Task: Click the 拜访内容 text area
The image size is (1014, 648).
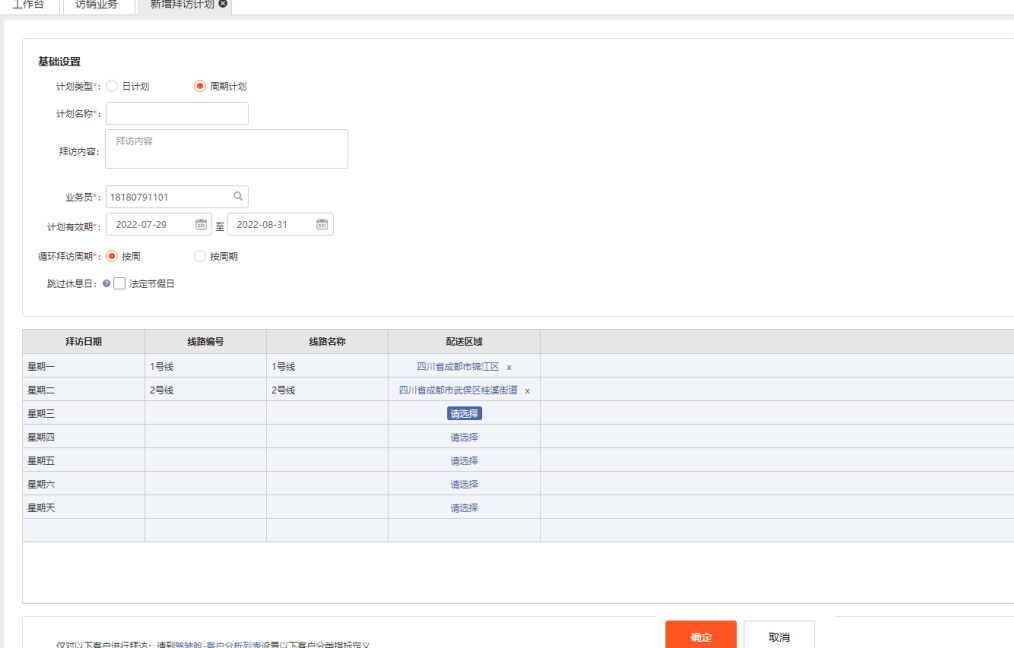Action: [x=227, y=149]
